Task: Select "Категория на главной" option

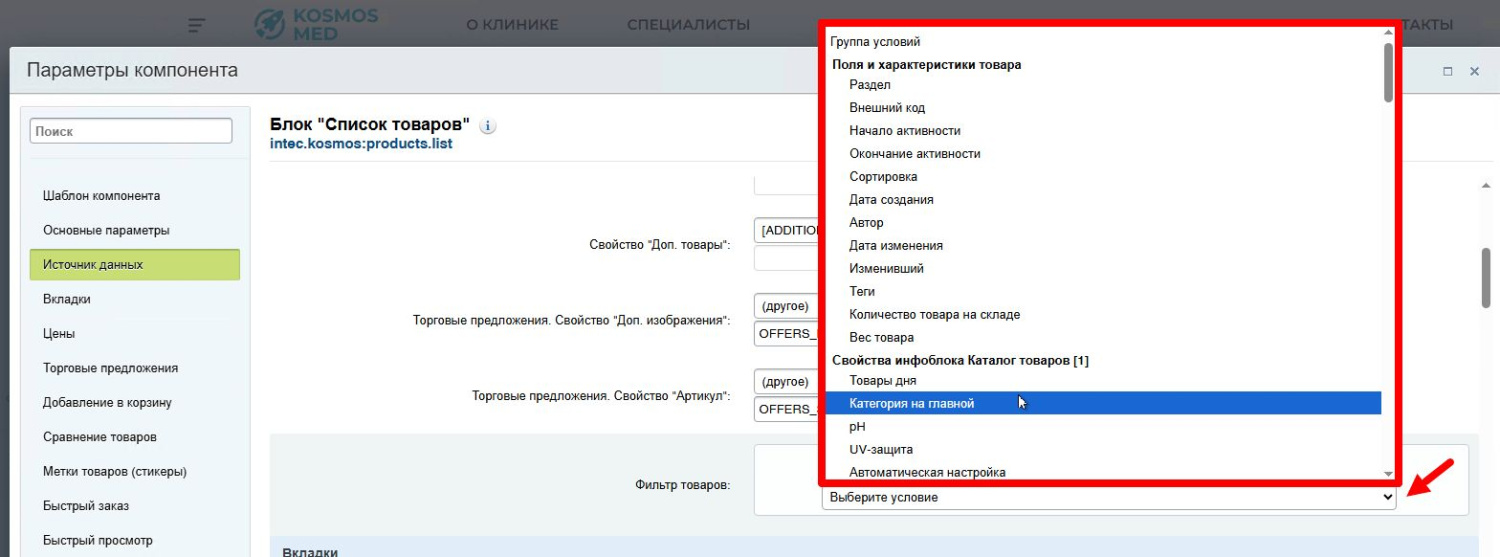Action: coord(911,403)
